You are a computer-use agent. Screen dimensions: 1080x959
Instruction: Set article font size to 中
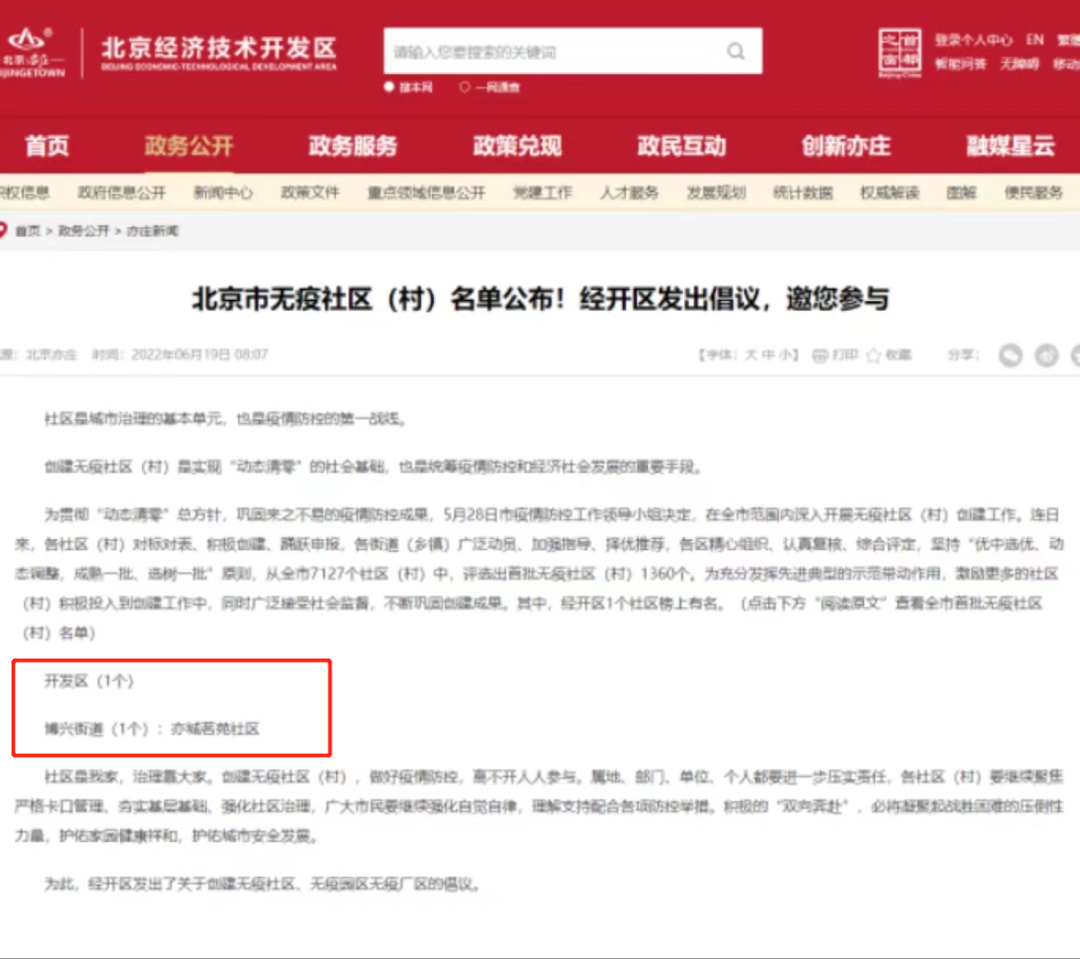[768, 355]
